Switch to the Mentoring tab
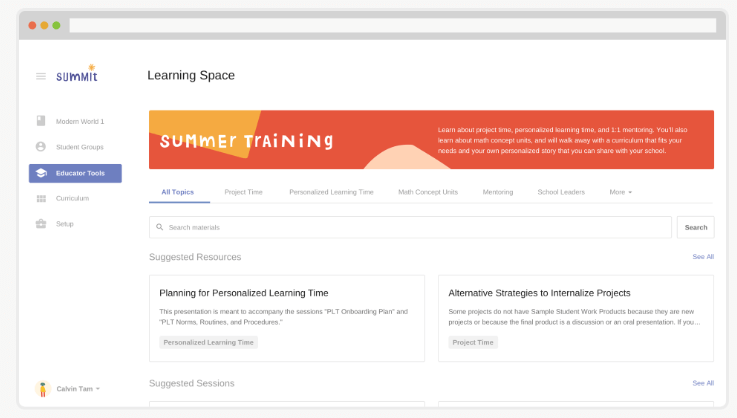The width and height of the screenshot is (737, 418). [498, 192]
